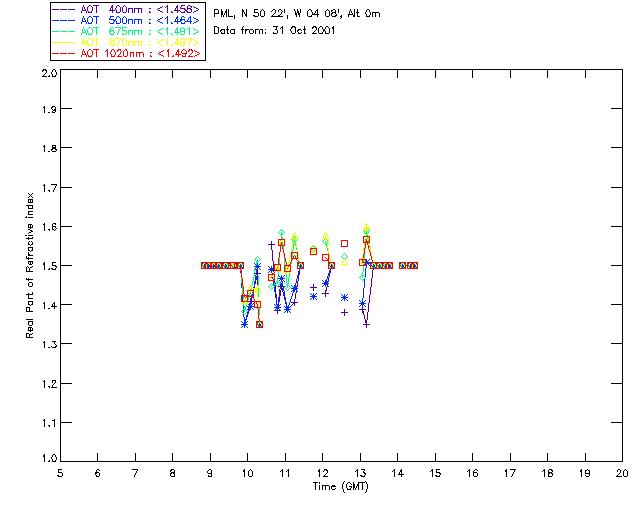This screenshot has width=640, height=512.
Task: Click the red dashed line sample in legend
Action: tap(64, 53)
